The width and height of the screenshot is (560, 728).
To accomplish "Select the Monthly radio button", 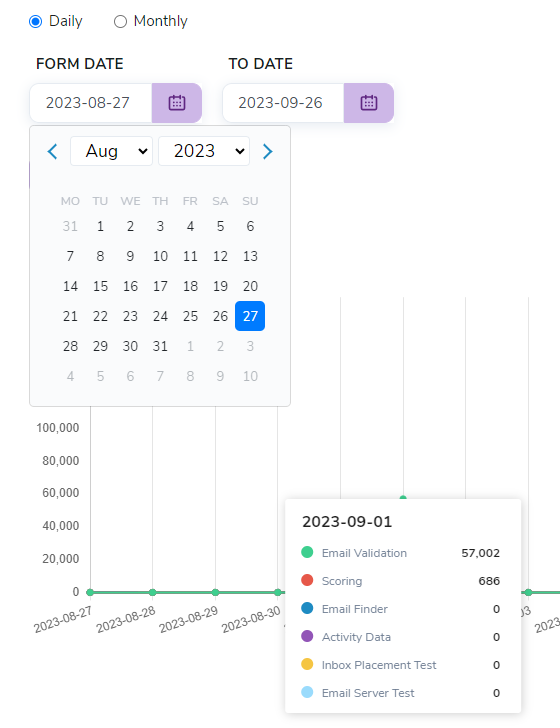I will pyautogui.click(x=120, y=21).
